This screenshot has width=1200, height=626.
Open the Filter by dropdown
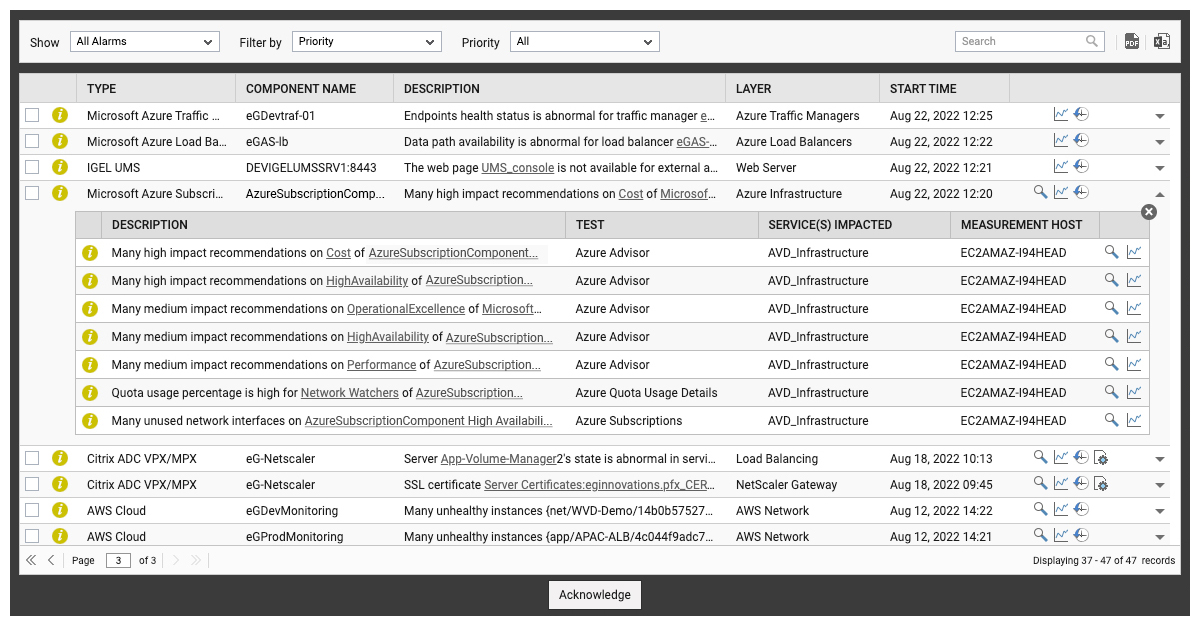click(x=367, y=42)
